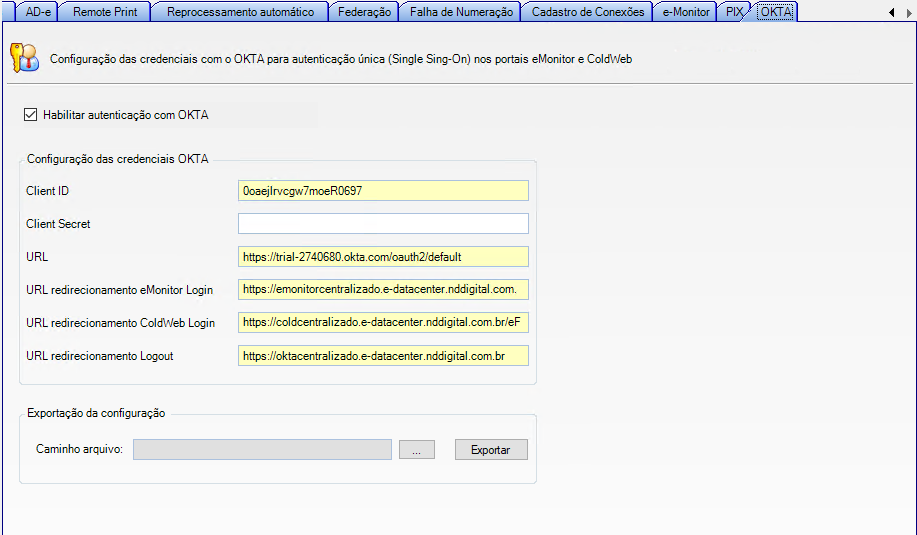Viewport: 917px width, 535px height.
Task: Switch to the e-Monitor tab
Action: pos(686,12)
